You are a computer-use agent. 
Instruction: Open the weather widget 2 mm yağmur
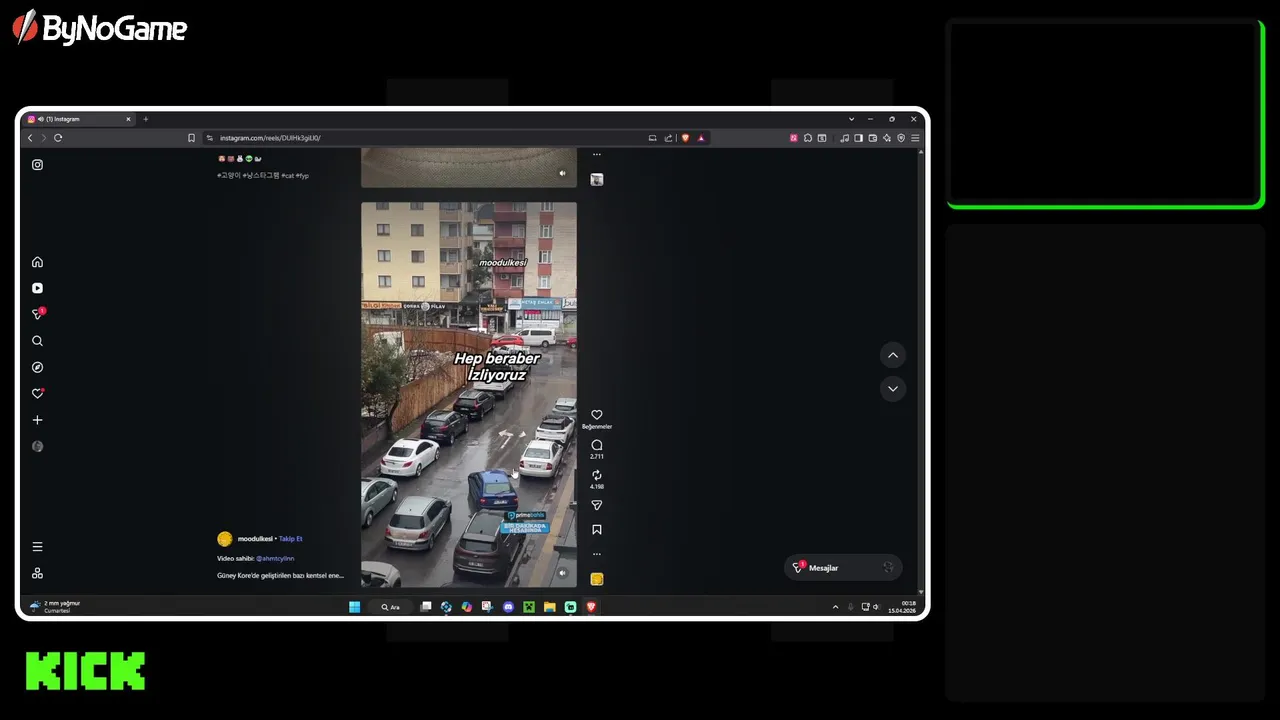point(55,606)
